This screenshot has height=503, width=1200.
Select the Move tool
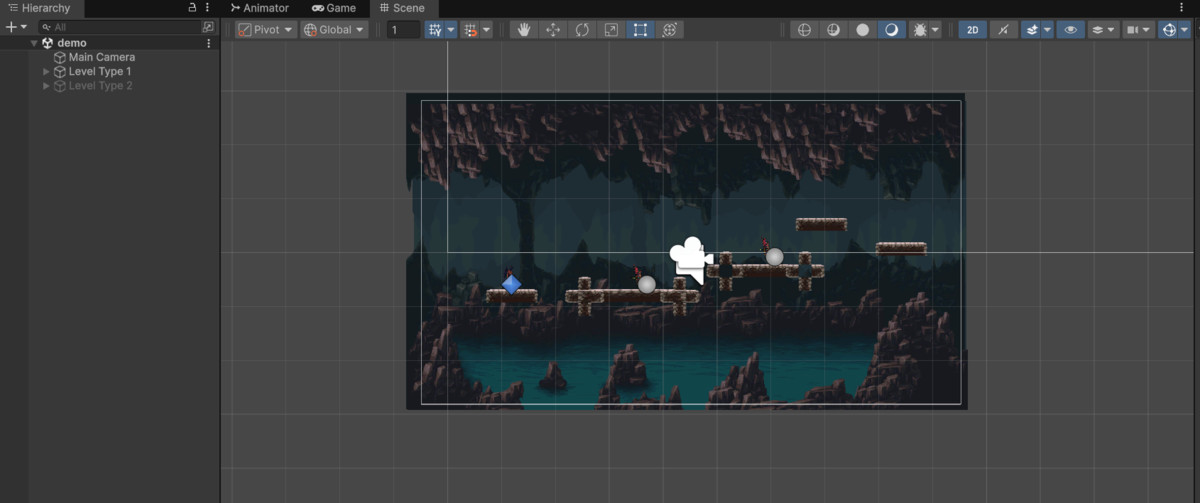(553, 30)
